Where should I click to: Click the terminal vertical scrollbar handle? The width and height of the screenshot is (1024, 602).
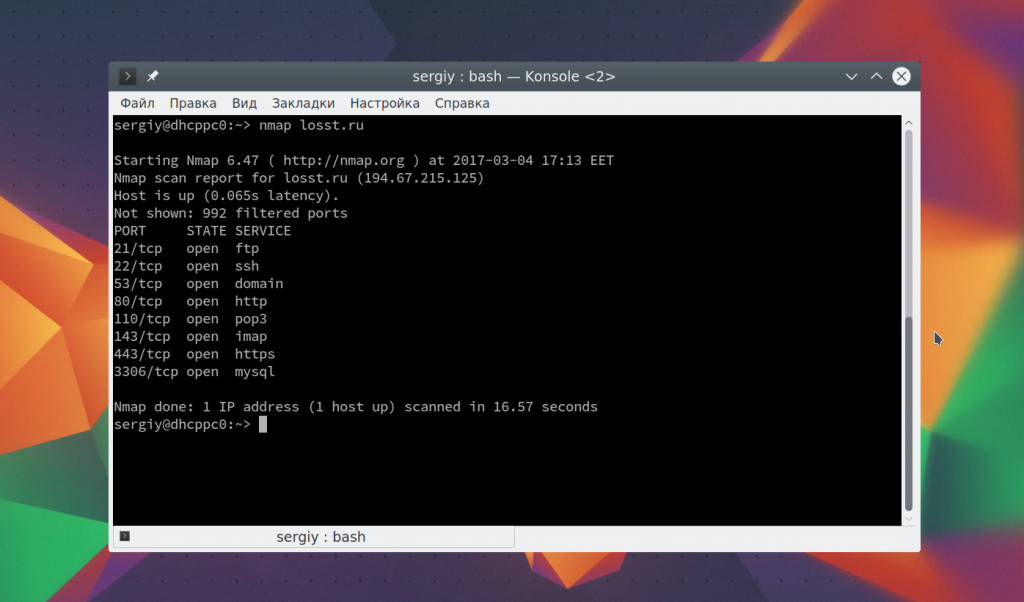point(909,412)
